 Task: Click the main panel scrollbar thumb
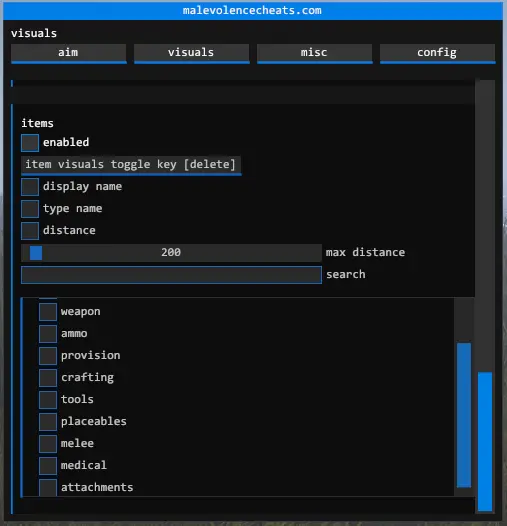click(x=485, y=441)
